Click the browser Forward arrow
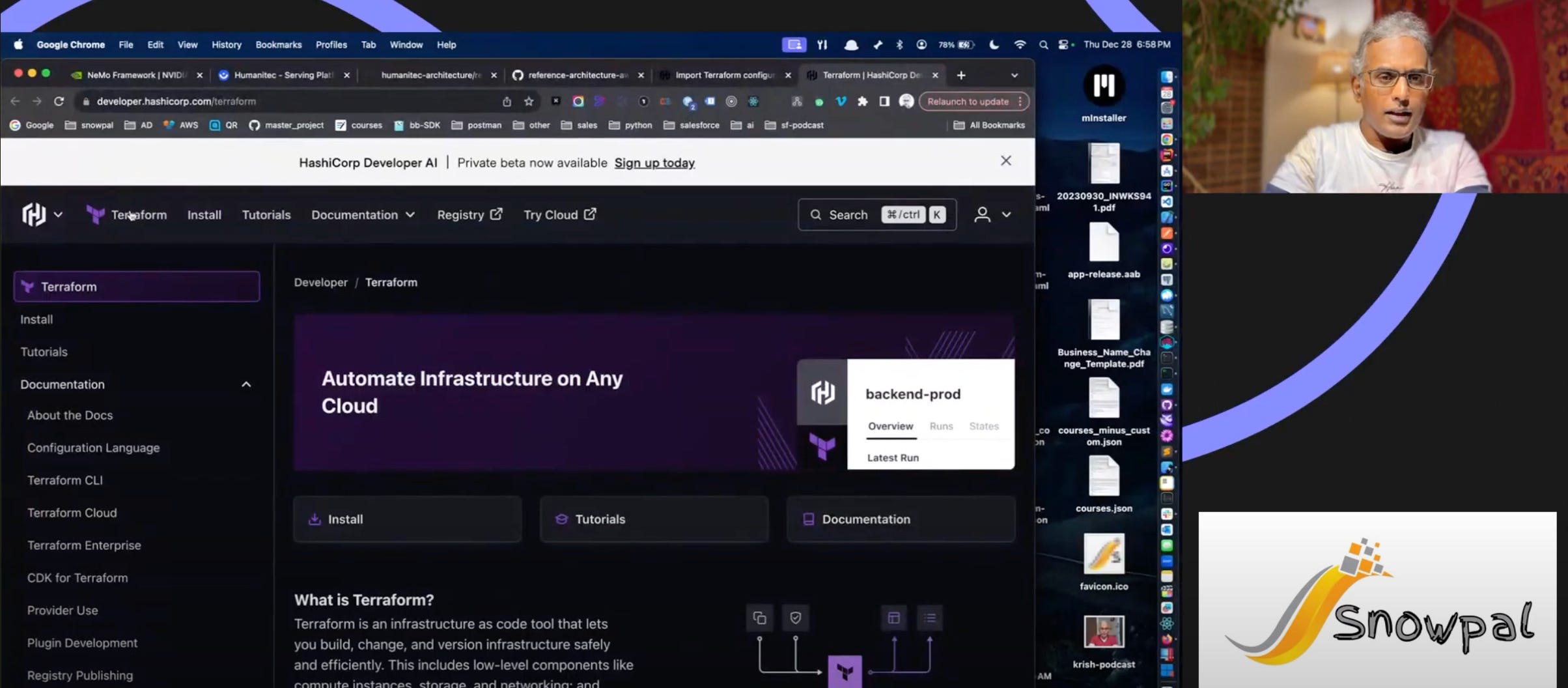 pos(36,101)
